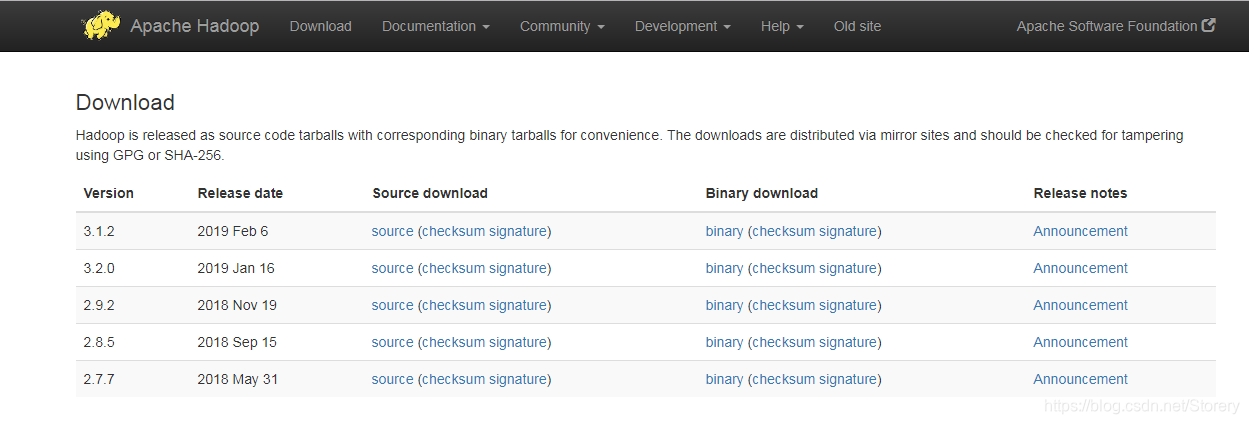Open binary signature for version 2.9.2
The image size is (1249, 424).
click(848, 305)
